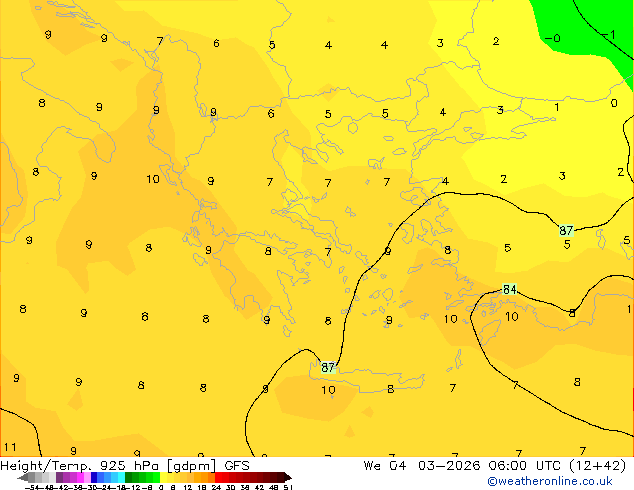634x490 pixels.
Task: Open the ©weatheronline.co.uk link
Action: [x=549, y=481]
